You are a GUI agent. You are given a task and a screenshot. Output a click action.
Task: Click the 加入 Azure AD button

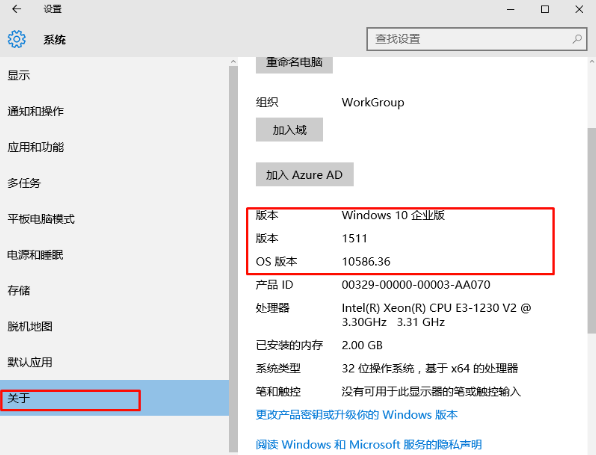304,174
